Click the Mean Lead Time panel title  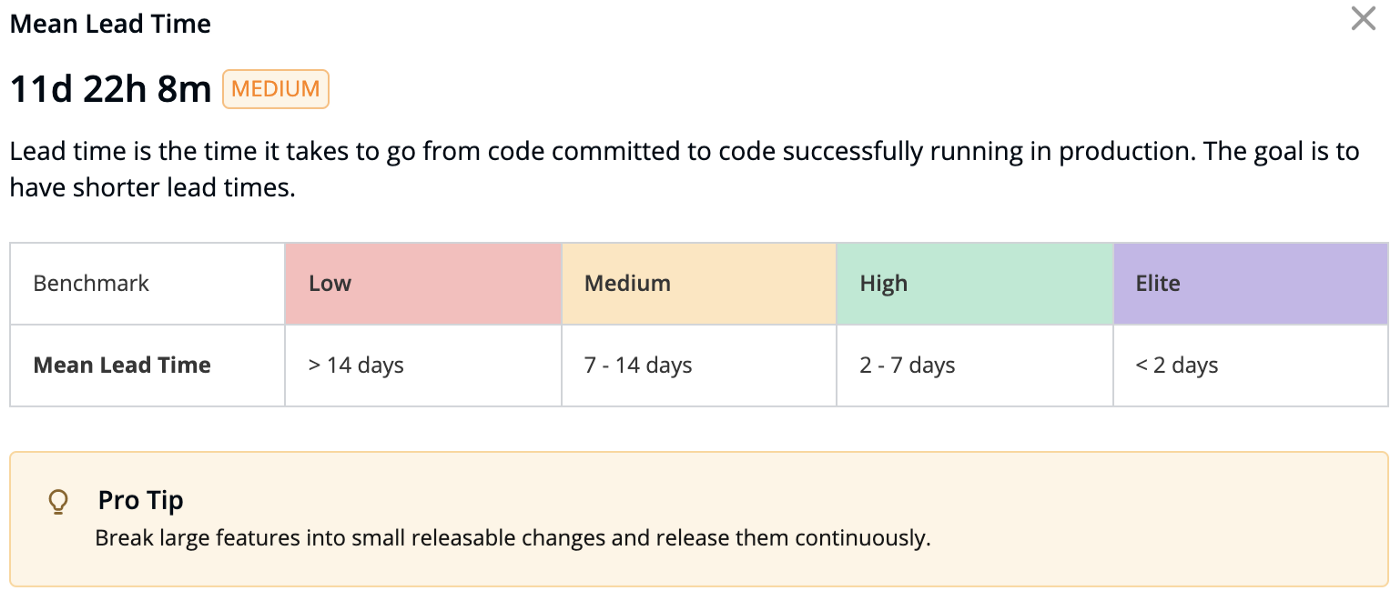tap(110, 24)
